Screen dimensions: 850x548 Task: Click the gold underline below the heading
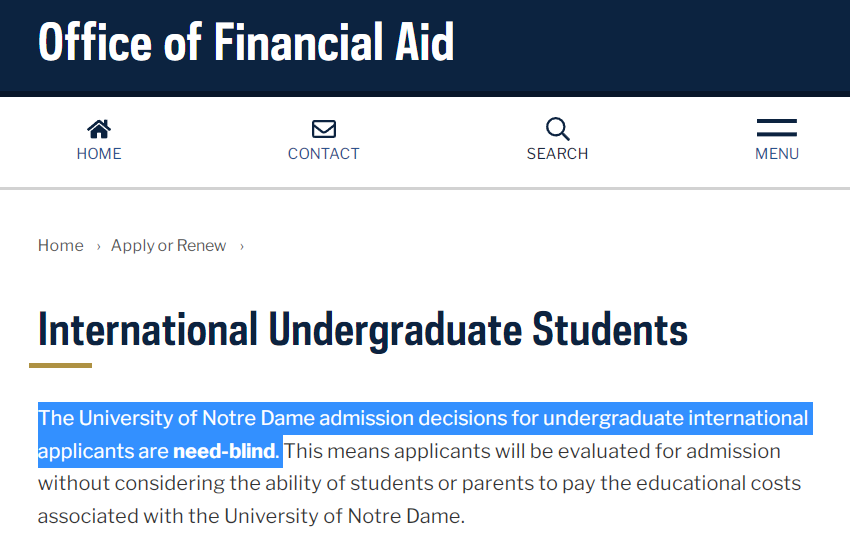60,365
